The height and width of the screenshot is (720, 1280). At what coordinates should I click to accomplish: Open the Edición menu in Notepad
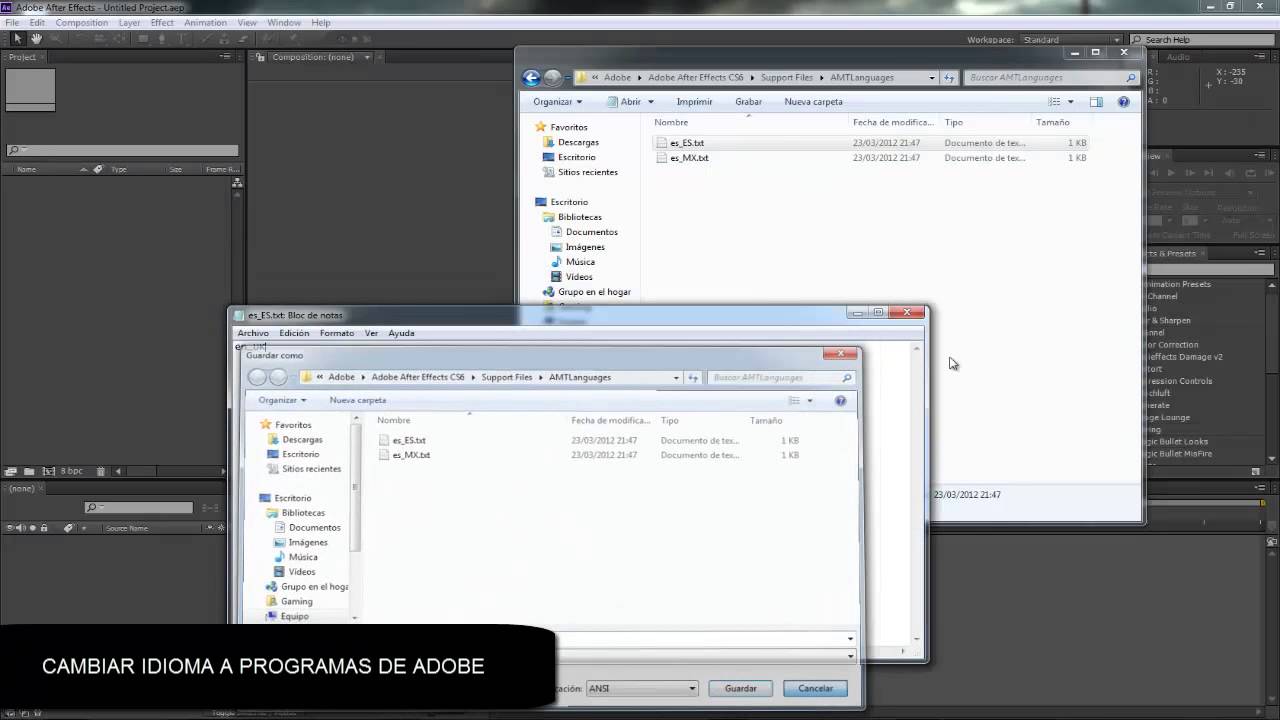tap(294, 333)
